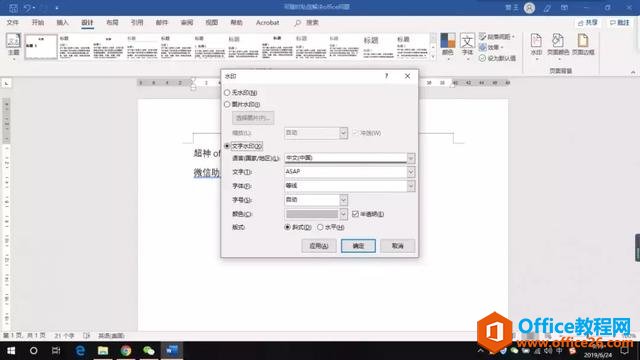Close the Watermark dialog
Image resolution: width=640 pixels, height=360 pixels.
pos(407,76)
